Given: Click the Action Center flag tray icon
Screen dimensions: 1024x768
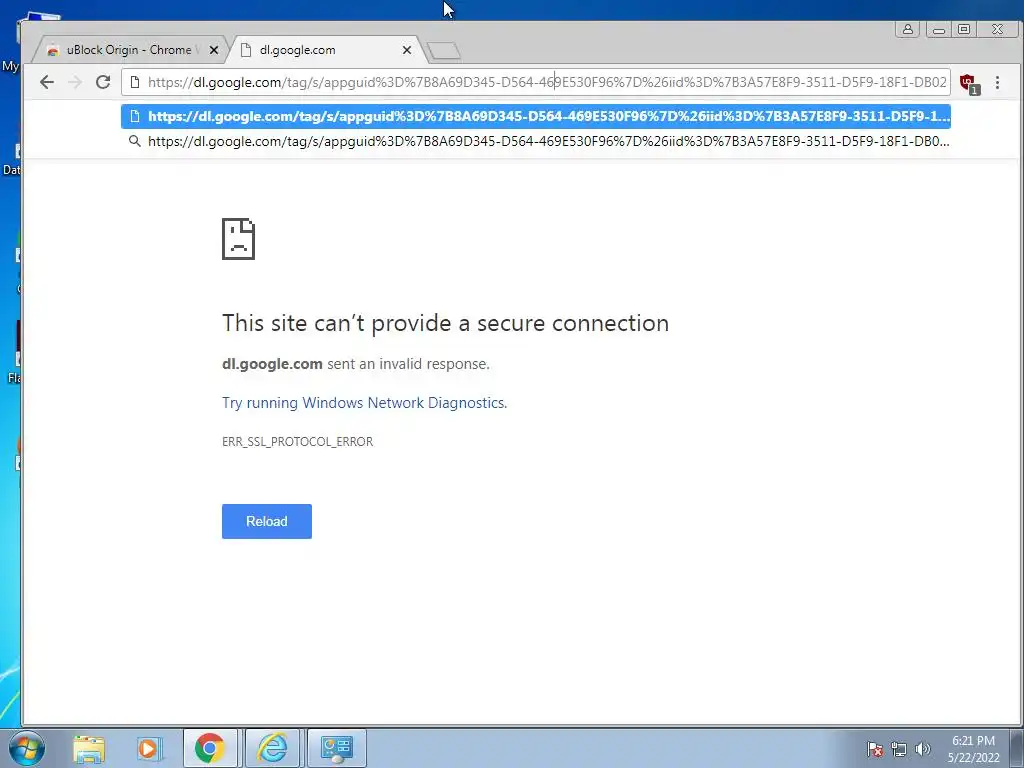Looking at the screenshot, I should 875,749.
